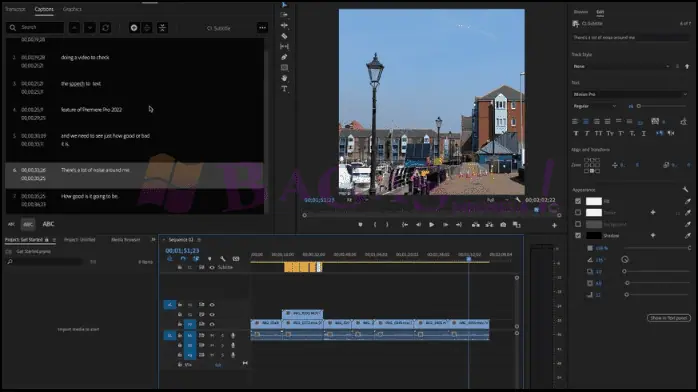Enable the Stroke checkbox in Appearance

click(578, 213)
